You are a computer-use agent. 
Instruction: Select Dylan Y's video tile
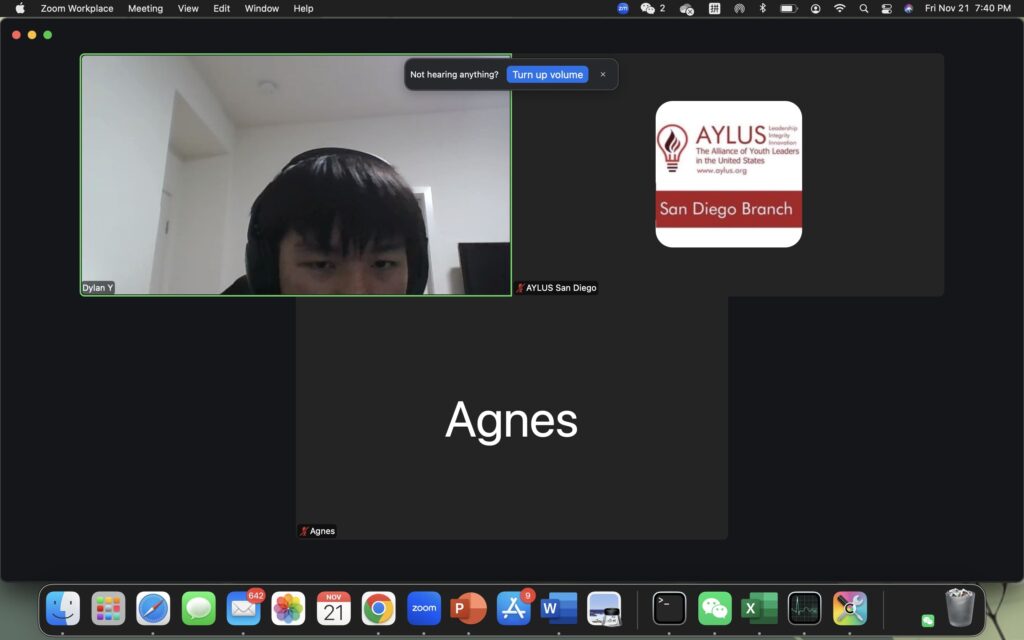pos(296,175)
